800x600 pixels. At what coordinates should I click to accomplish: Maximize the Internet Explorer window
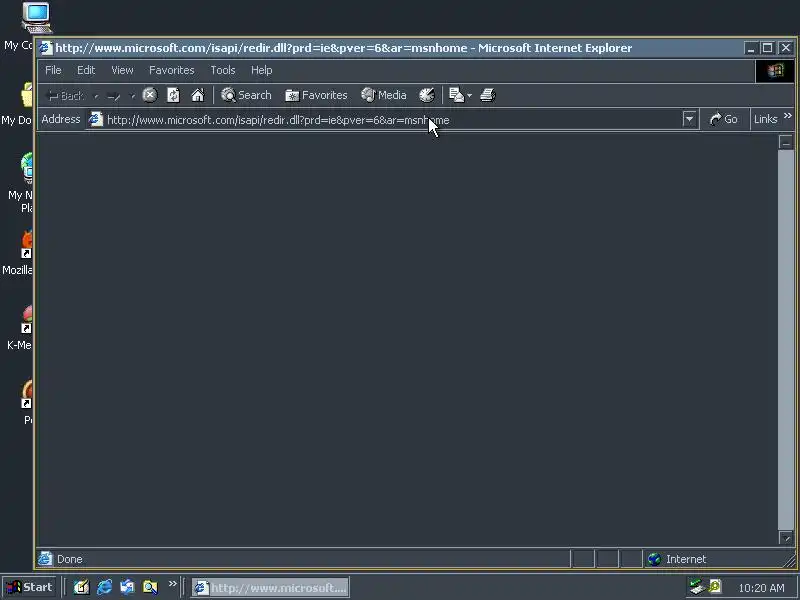[767, 48]
